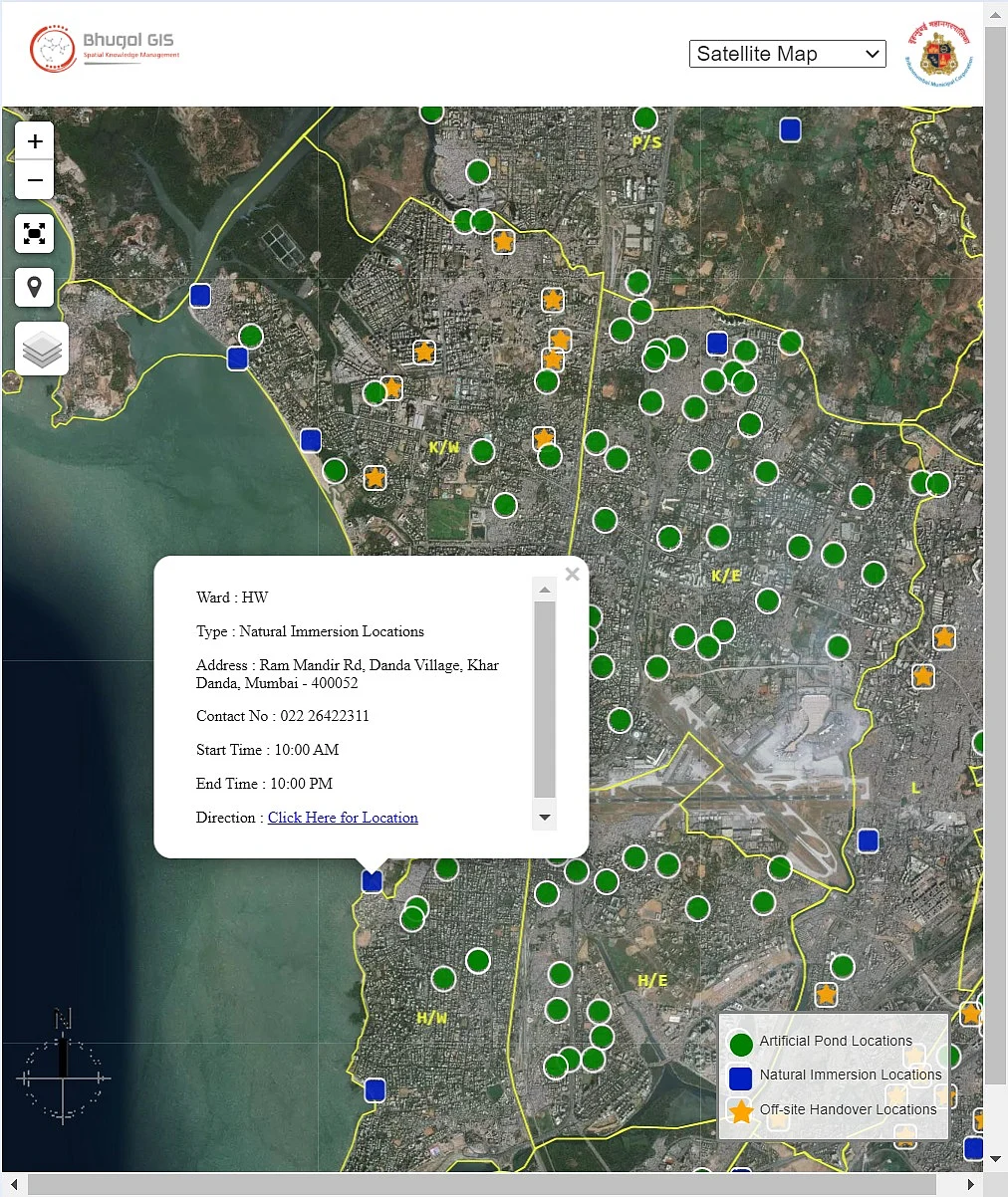
Task: Click the popup's vertical scrollbar thumb
Action: point(545,699)
